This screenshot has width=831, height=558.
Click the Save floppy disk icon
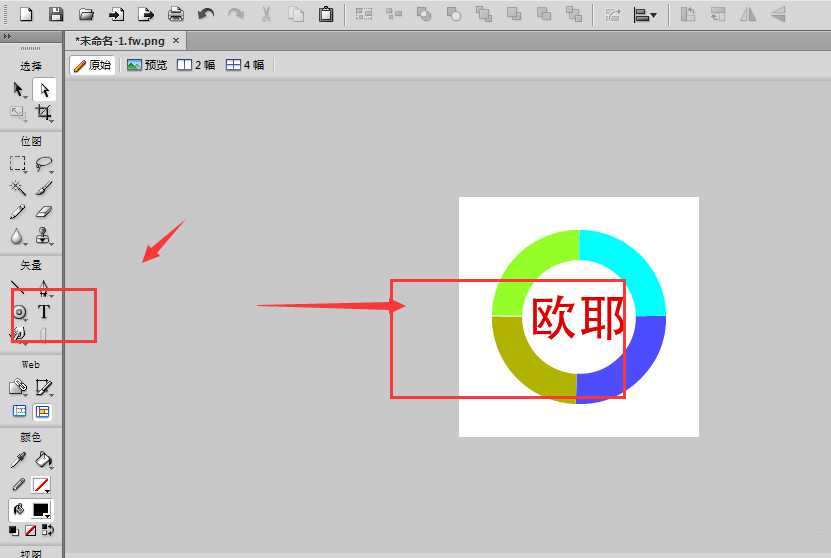[56, 14]
